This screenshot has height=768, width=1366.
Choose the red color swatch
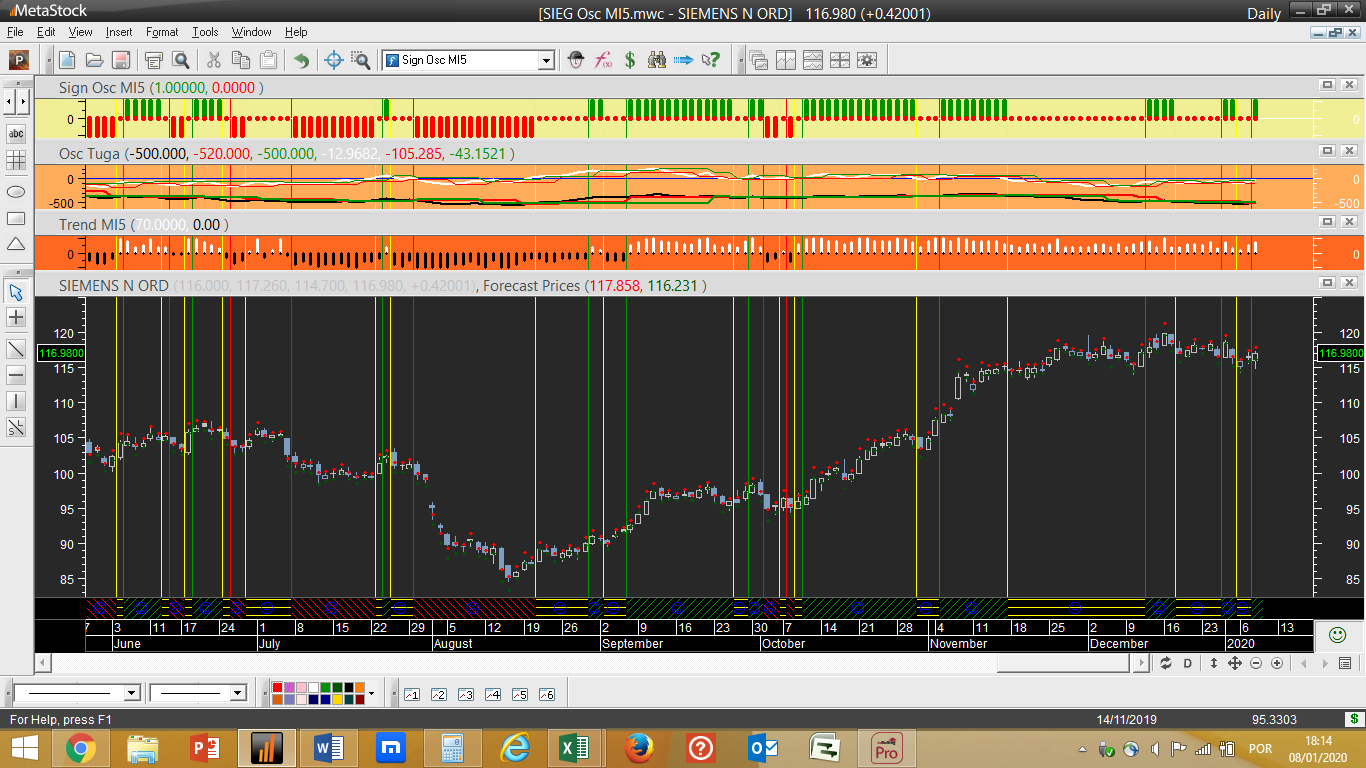tap(278, 687)
